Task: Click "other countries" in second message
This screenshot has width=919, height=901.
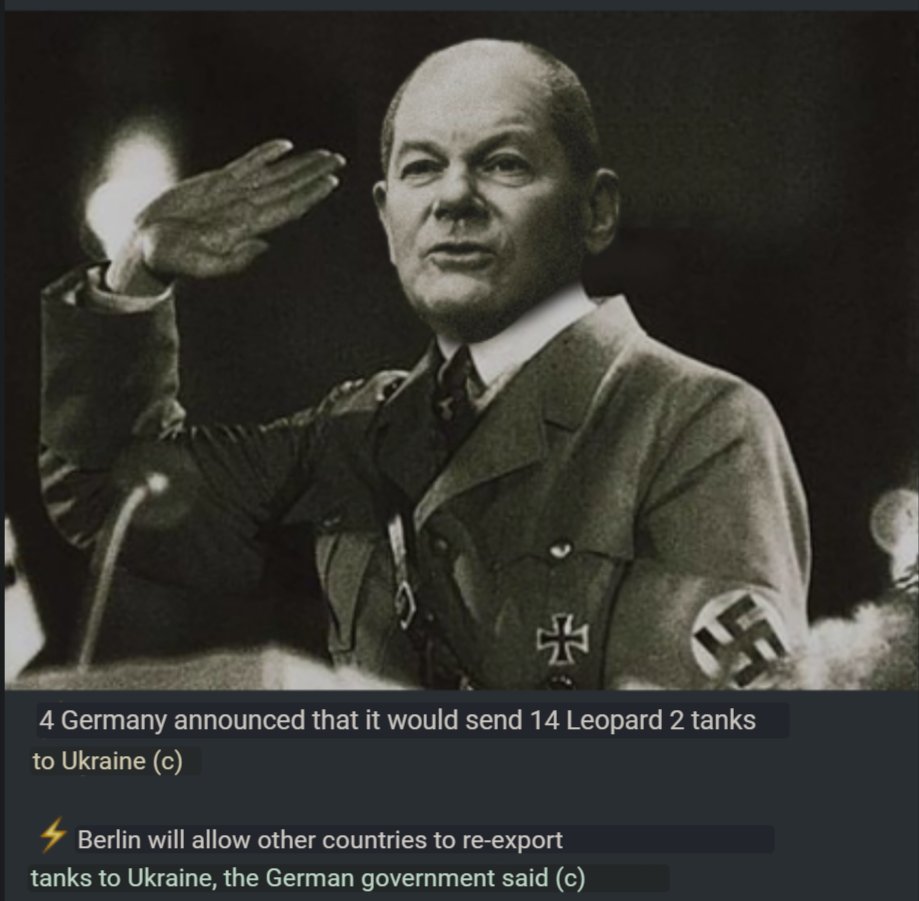Action: point(342,839)
